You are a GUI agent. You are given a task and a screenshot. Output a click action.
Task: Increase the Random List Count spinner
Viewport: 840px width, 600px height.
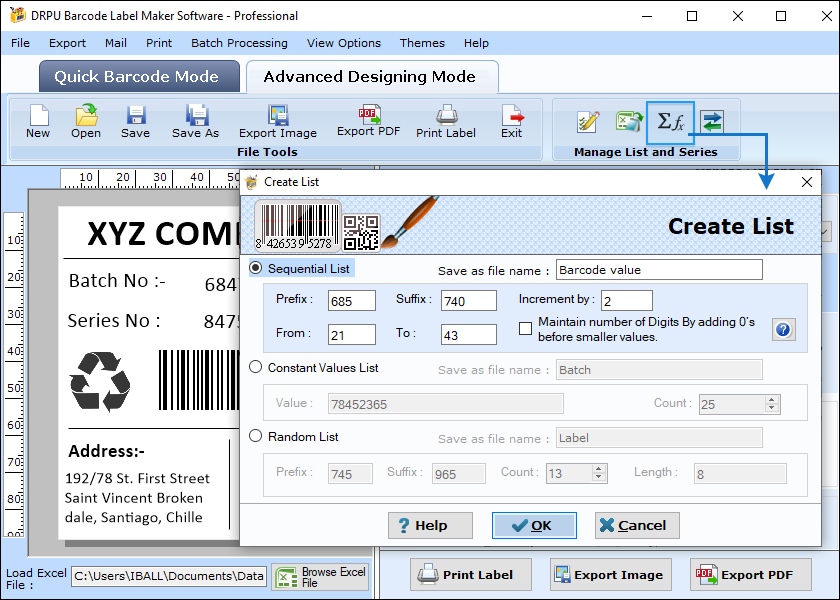coord(598,469)
